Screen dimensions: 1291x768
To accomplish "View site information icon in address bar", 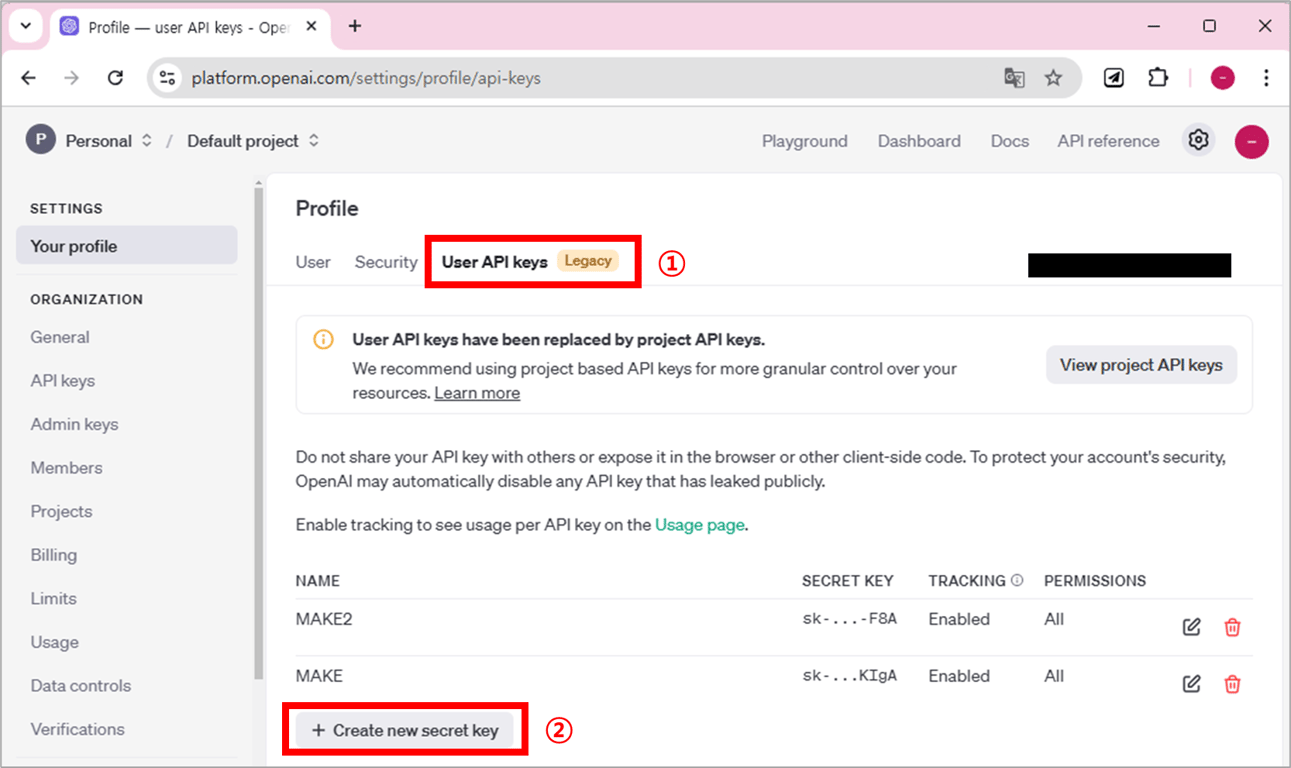I will [168, 78].
